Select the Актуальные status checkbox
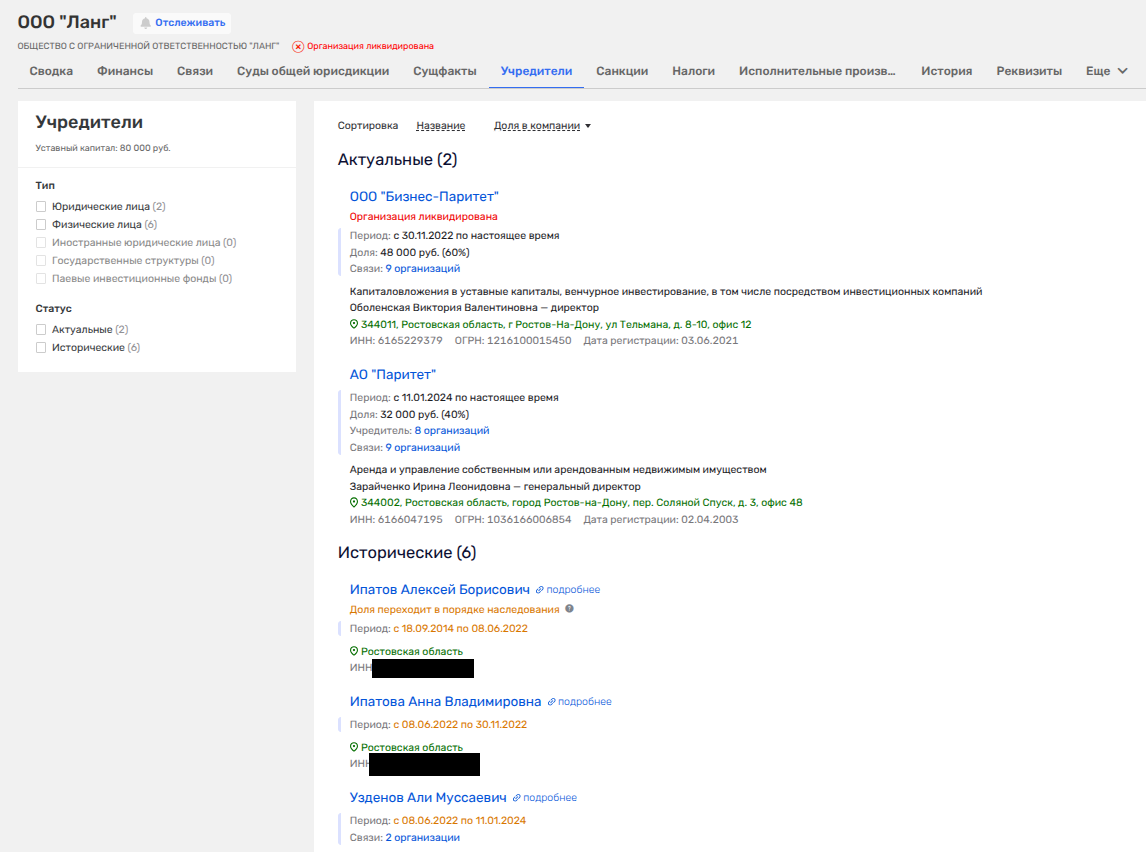Viewport: 1146px width, 852px height. (x=41, y=330)
